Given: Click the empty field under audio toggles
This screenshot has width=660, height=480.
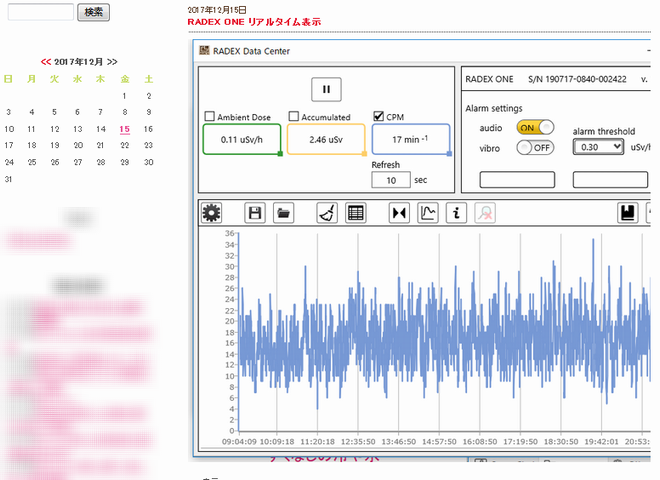Looking at the screenshot, I should (x=517, y=179).
